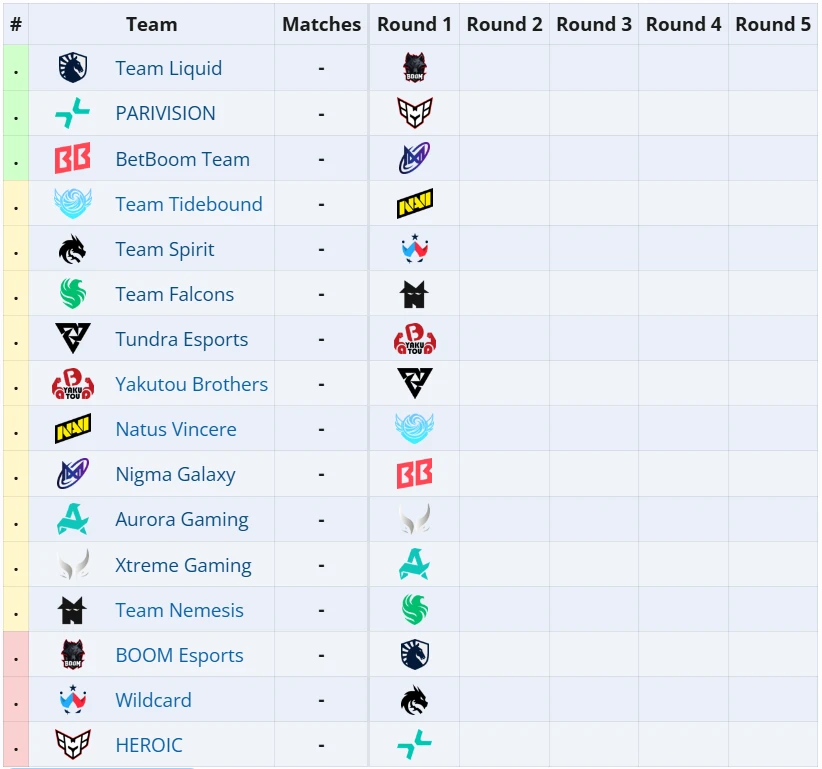Viewport: 822px width, 769px height.
Task: Click PARIVISION logo in HEROIC's Round 1 cell
Action: (415, 744)
